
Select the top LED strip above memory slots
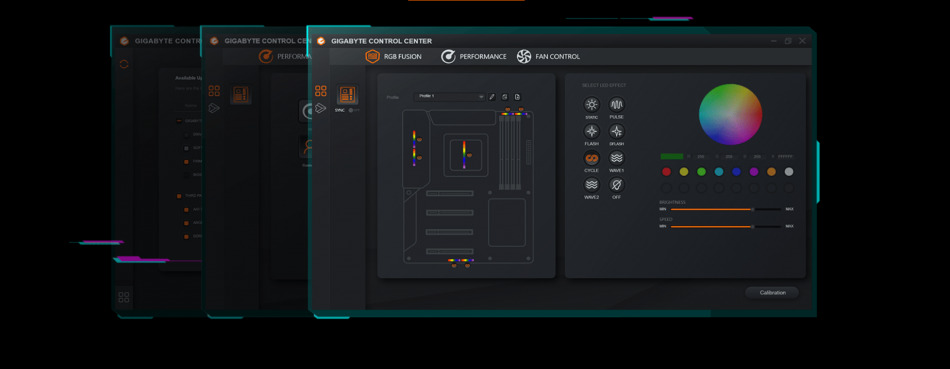point(514,113)
